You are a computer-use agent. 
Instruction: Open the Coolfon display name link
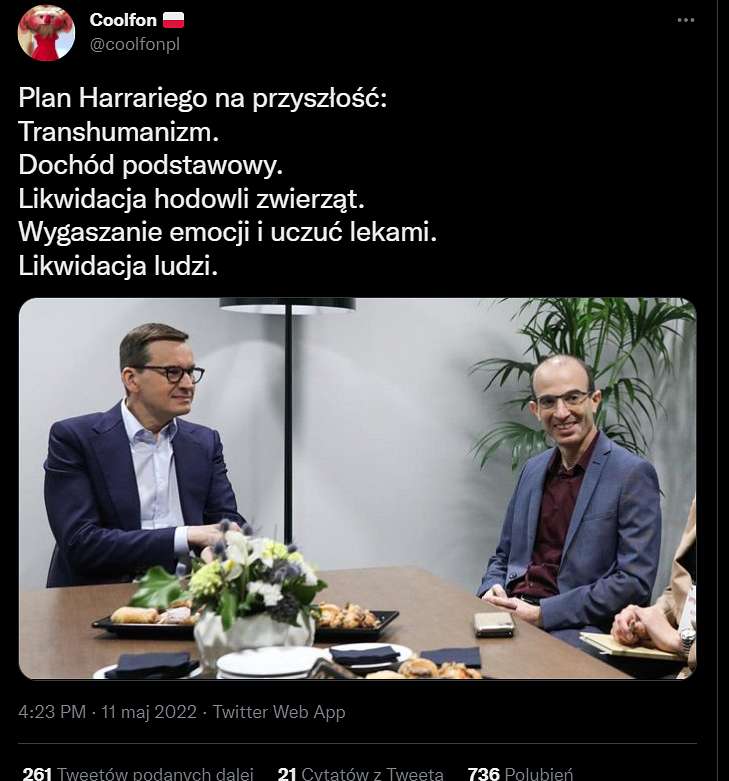[123, 20]
